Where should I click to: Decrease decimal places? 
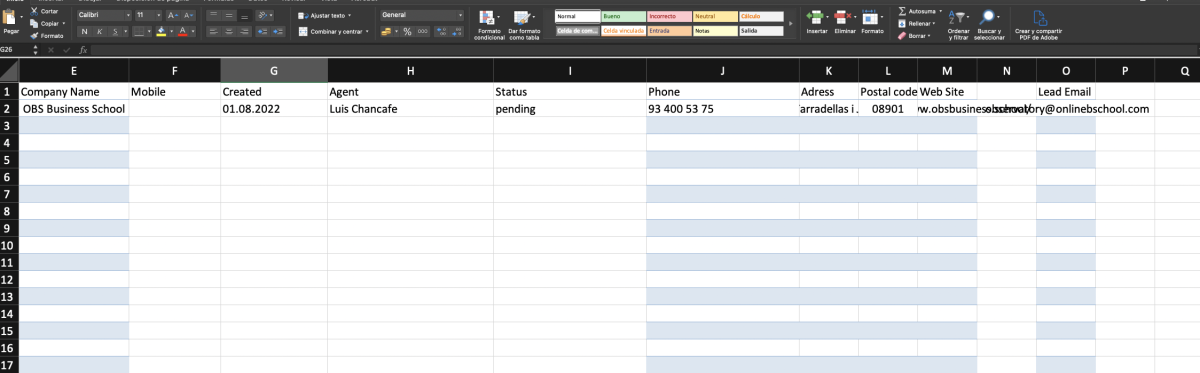coord(457,32)
